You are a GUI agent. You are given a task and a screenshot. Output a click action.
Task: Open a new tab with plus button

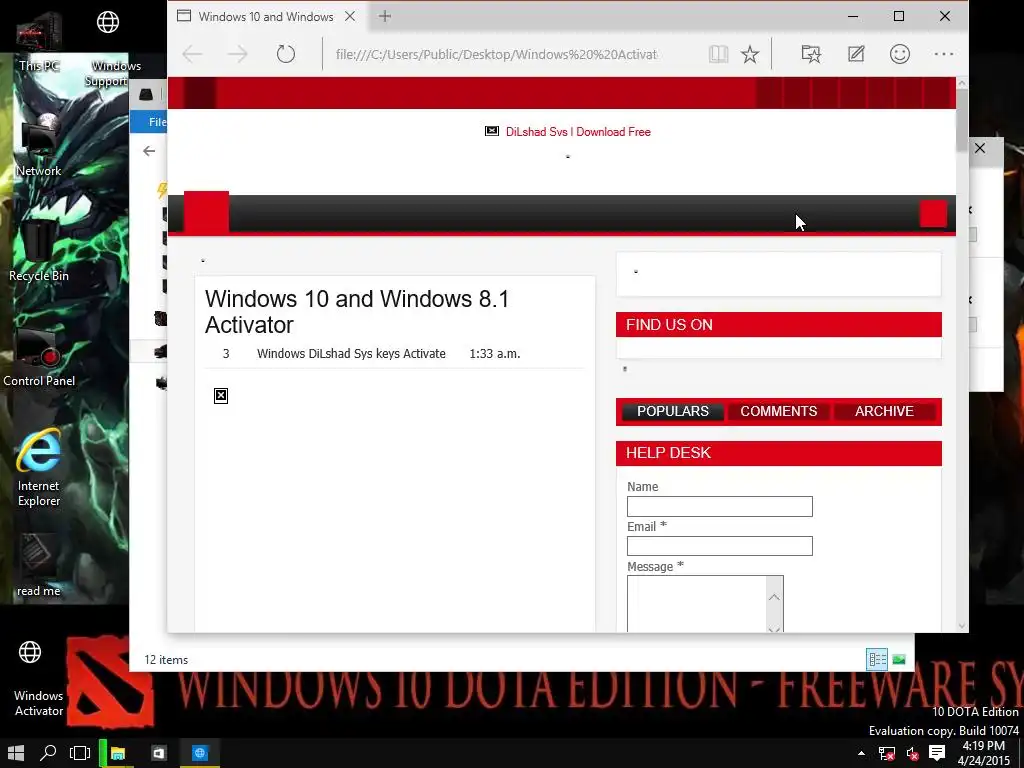click(x=385, y=16)
